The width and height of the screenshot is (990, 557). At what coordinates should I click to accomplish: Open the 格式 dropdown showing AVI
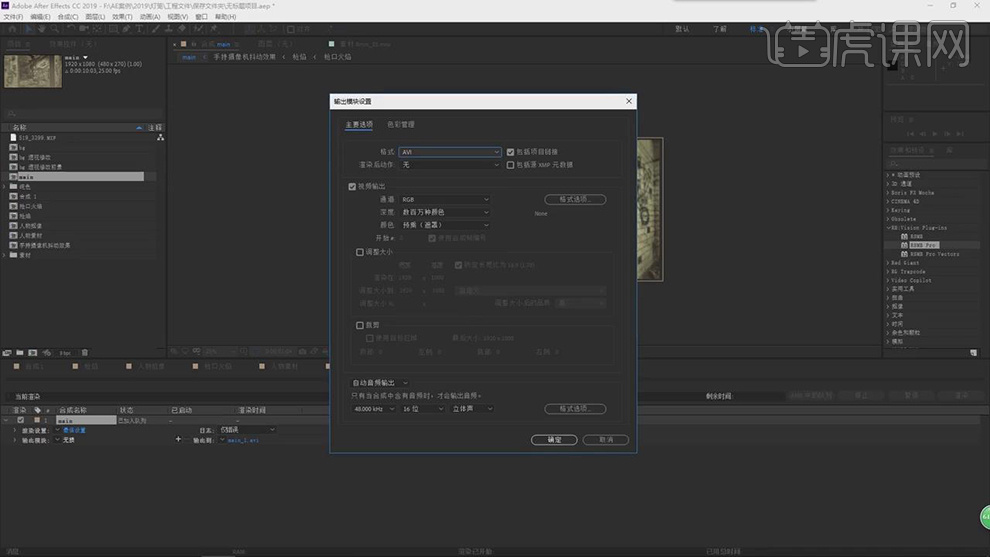pos(449,152)
